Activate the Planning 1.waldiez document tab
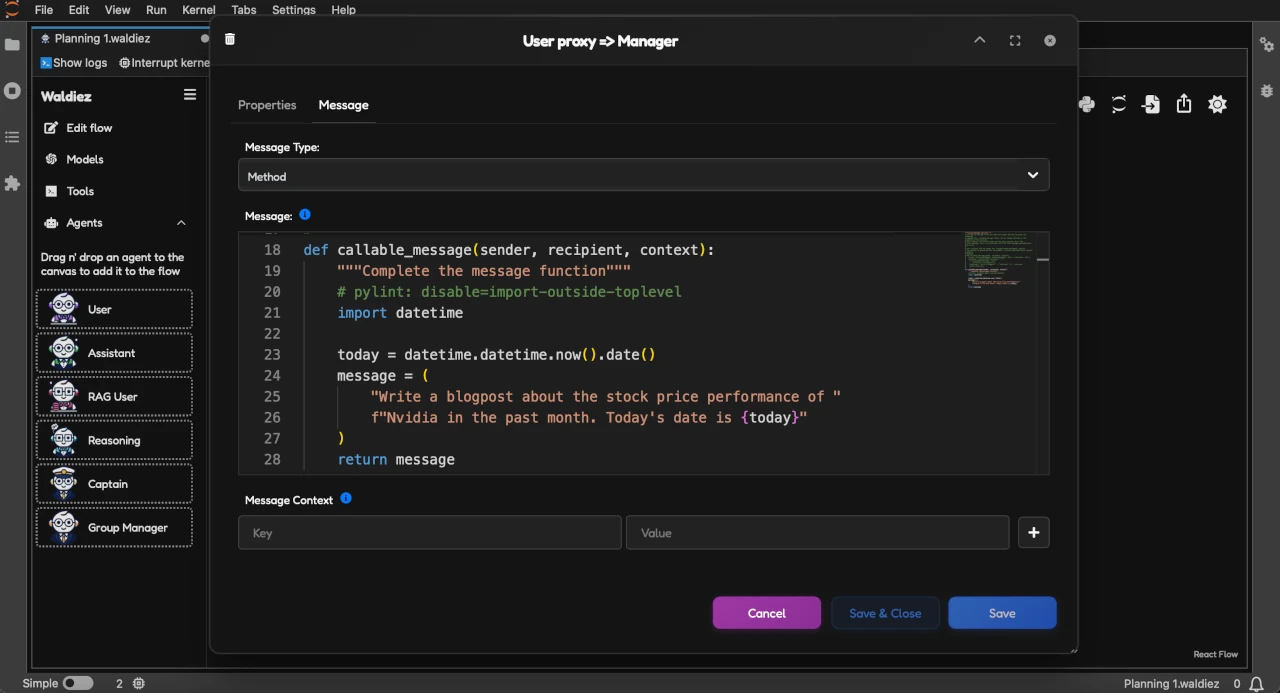The width and height of the screenshot is (1280, 693). 120,39
